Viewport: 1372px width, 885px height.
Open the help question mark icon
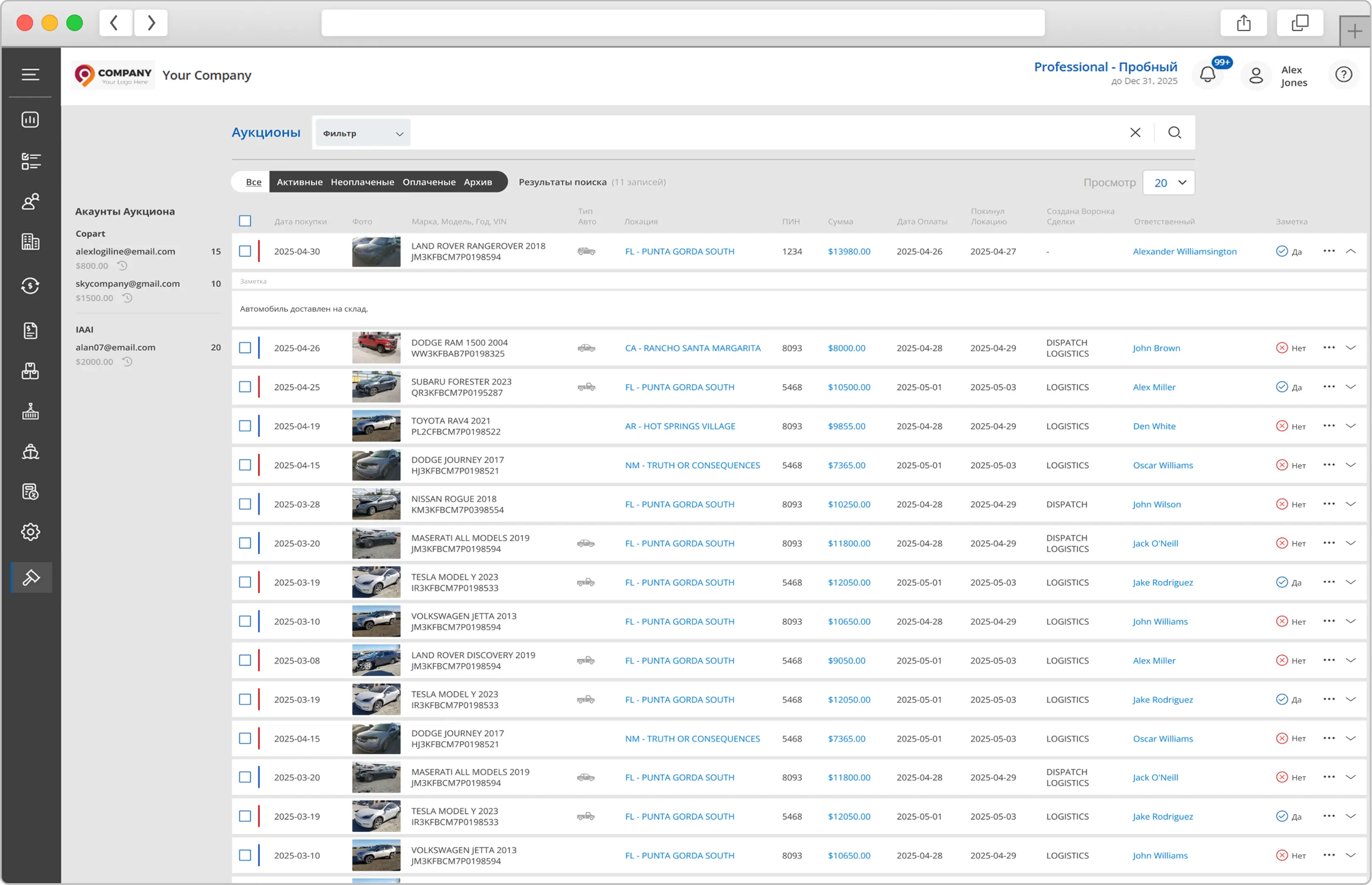(1343, 74)
